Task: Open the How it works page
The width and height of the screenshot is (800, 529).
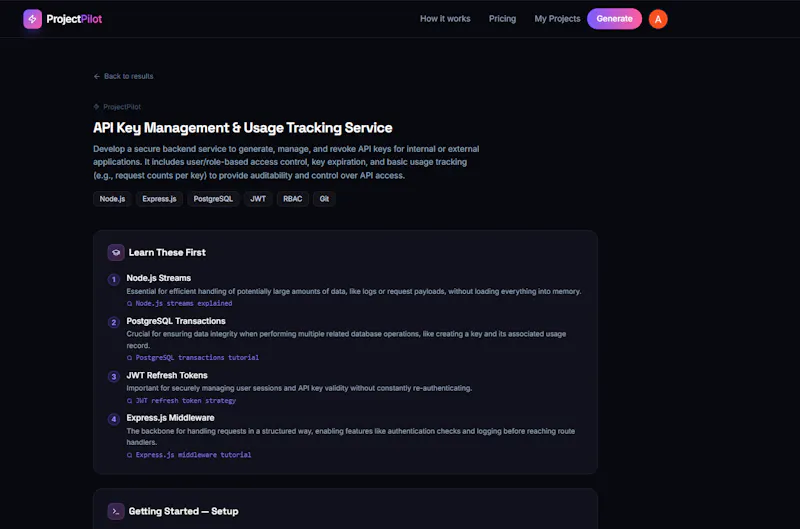Action: coord(445,19)
